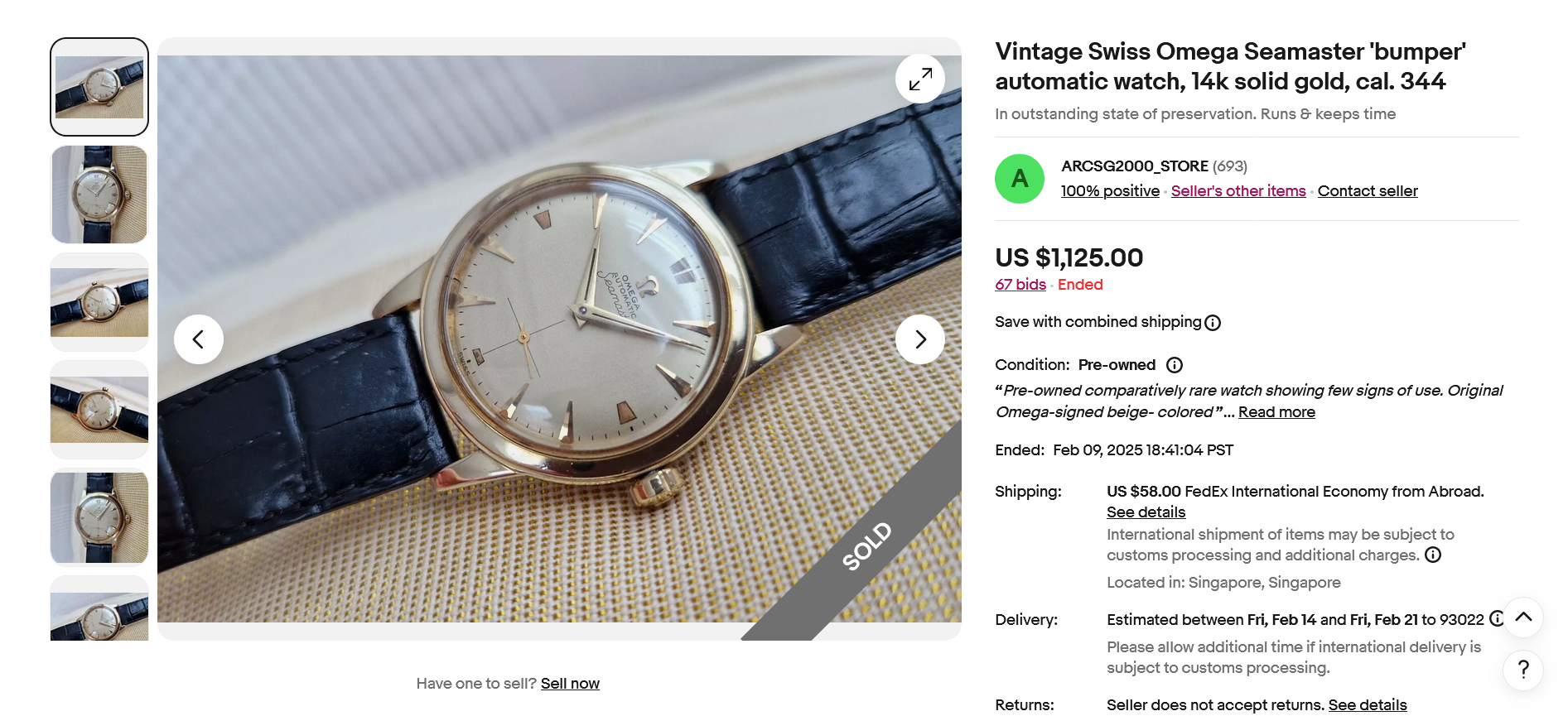Open returns See details link
The width and height of the screenshot is (1568, 716).
tap(1367, 704)
